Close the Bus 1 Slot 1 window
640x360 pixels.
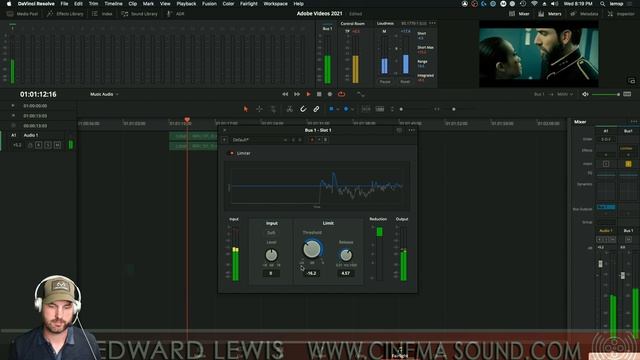(x=224, y=130)
